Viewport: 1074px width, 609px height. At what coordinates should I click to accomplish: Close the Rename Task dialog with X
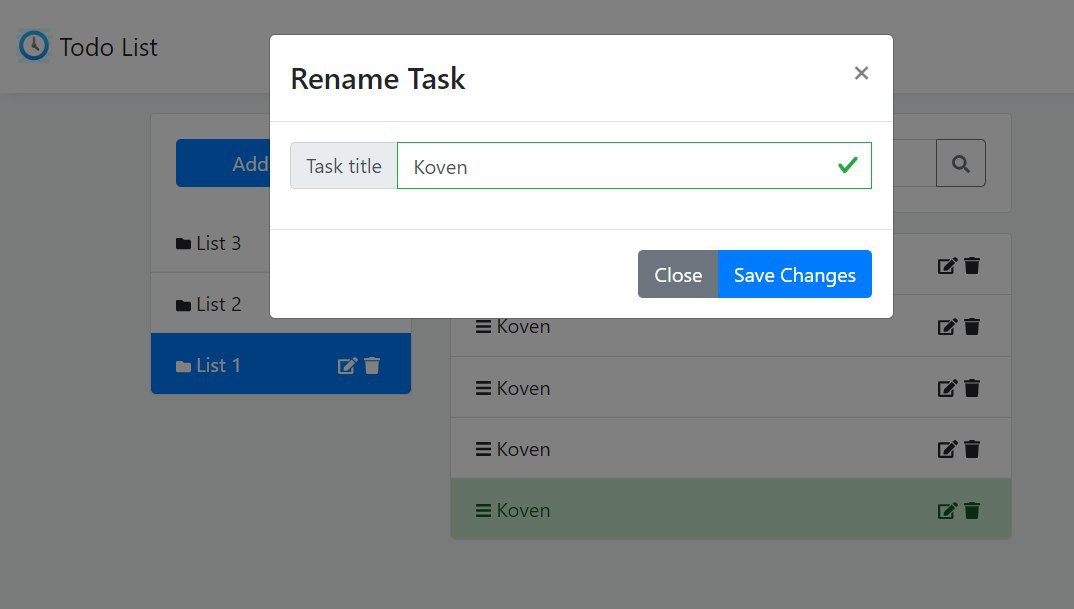pyautogui.click(x=861, y=73)
